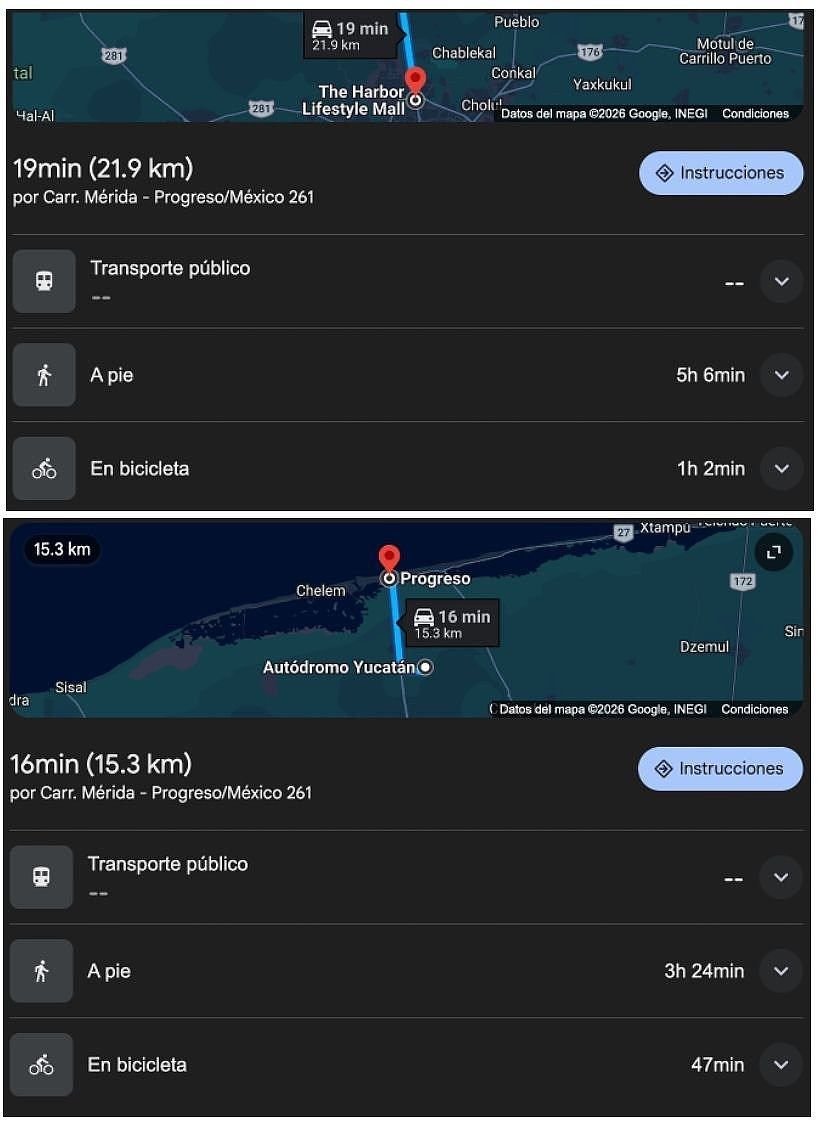Expand En bicicleta 1h 2min option
The width and height of the screenshot is (822, 1126).
tap(781, 468)
